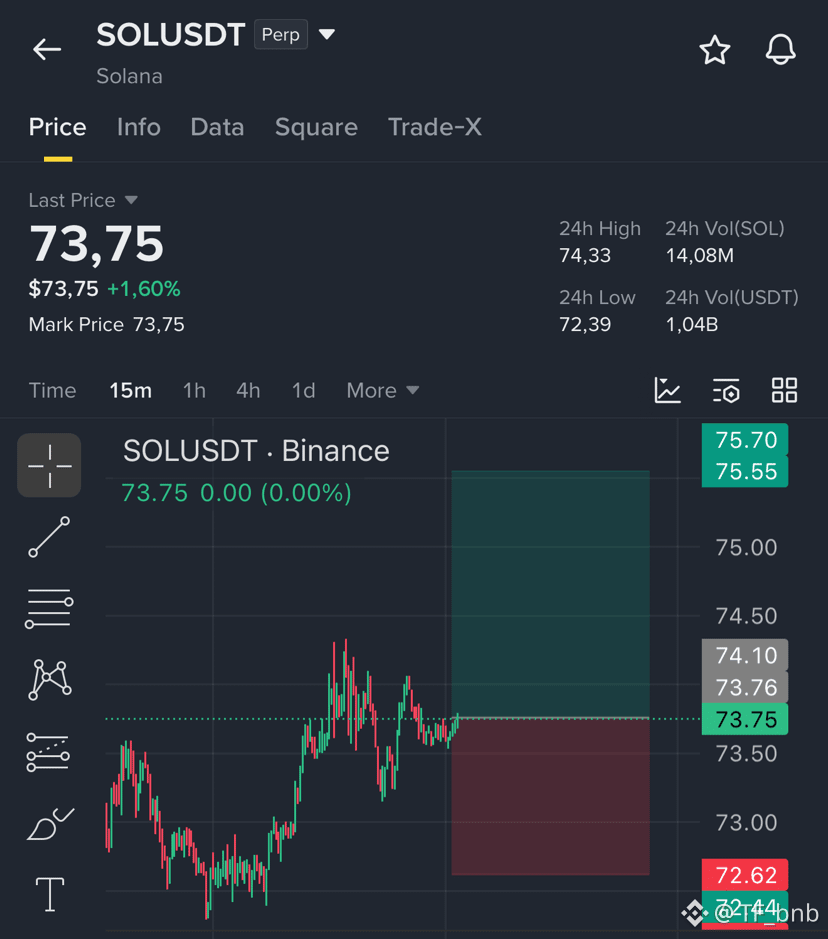
Task: Switch to the Price tab
Action: (x=57, y=127)
